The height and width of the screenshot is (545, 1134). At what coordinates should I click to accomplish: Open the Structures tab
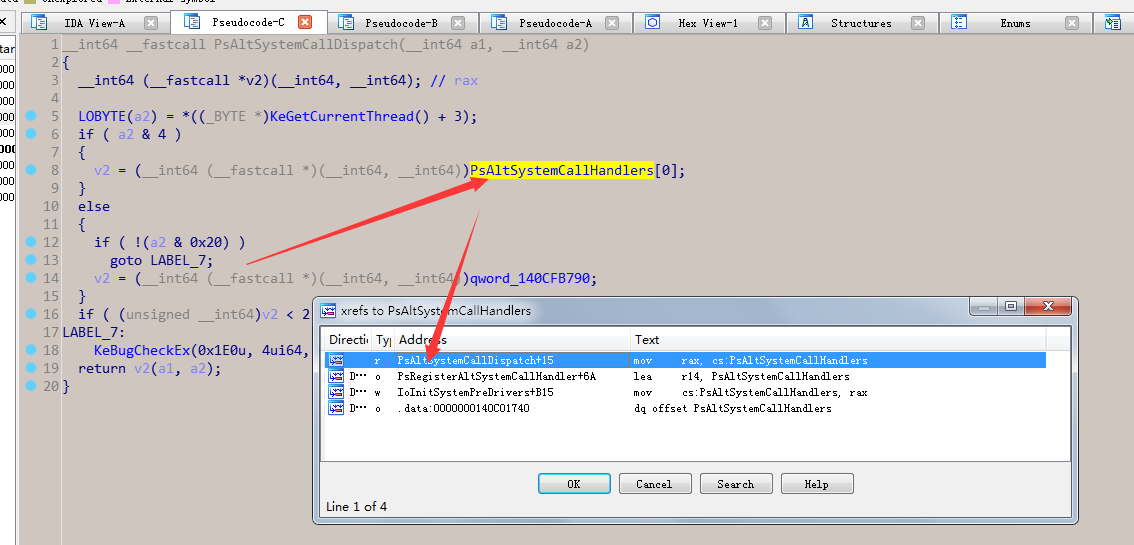click(861, 23)
